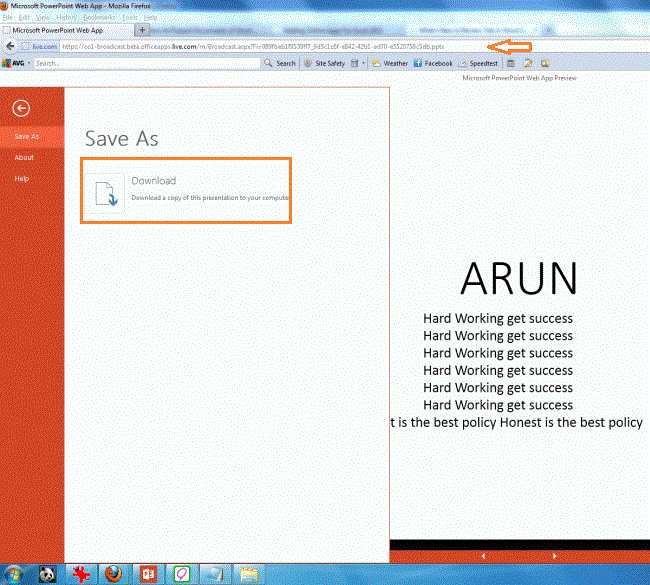Click the Firefox back navigation button
The image size is (650, 585).
(x=10, y=46)
